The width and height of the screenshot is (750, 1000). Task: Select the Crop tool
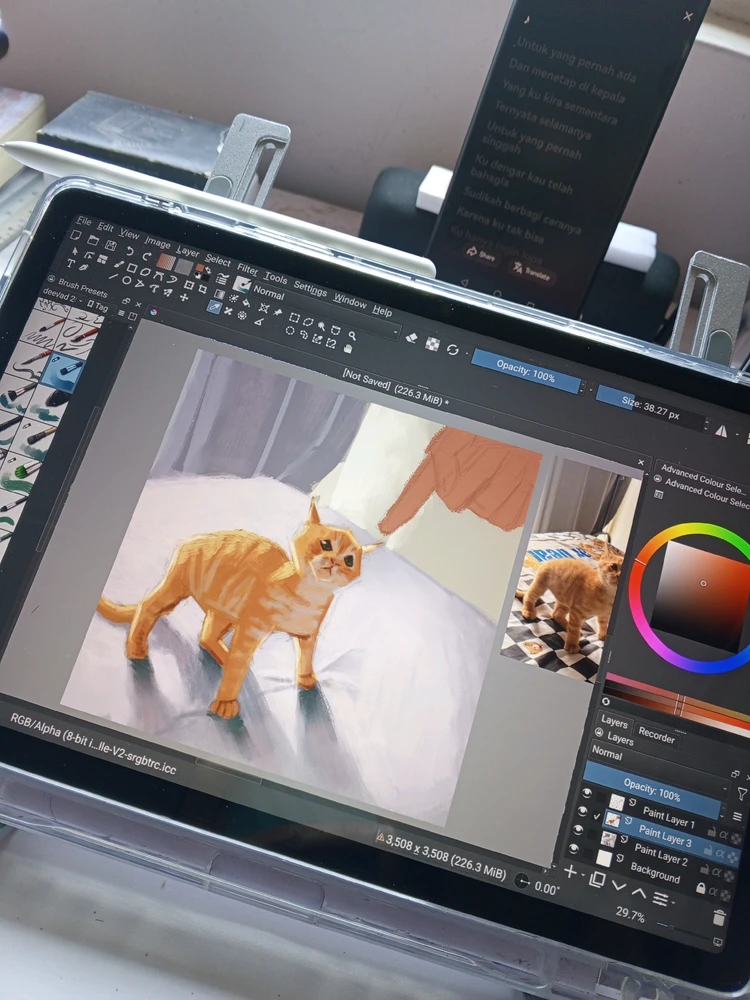click(x=203, y=288)
